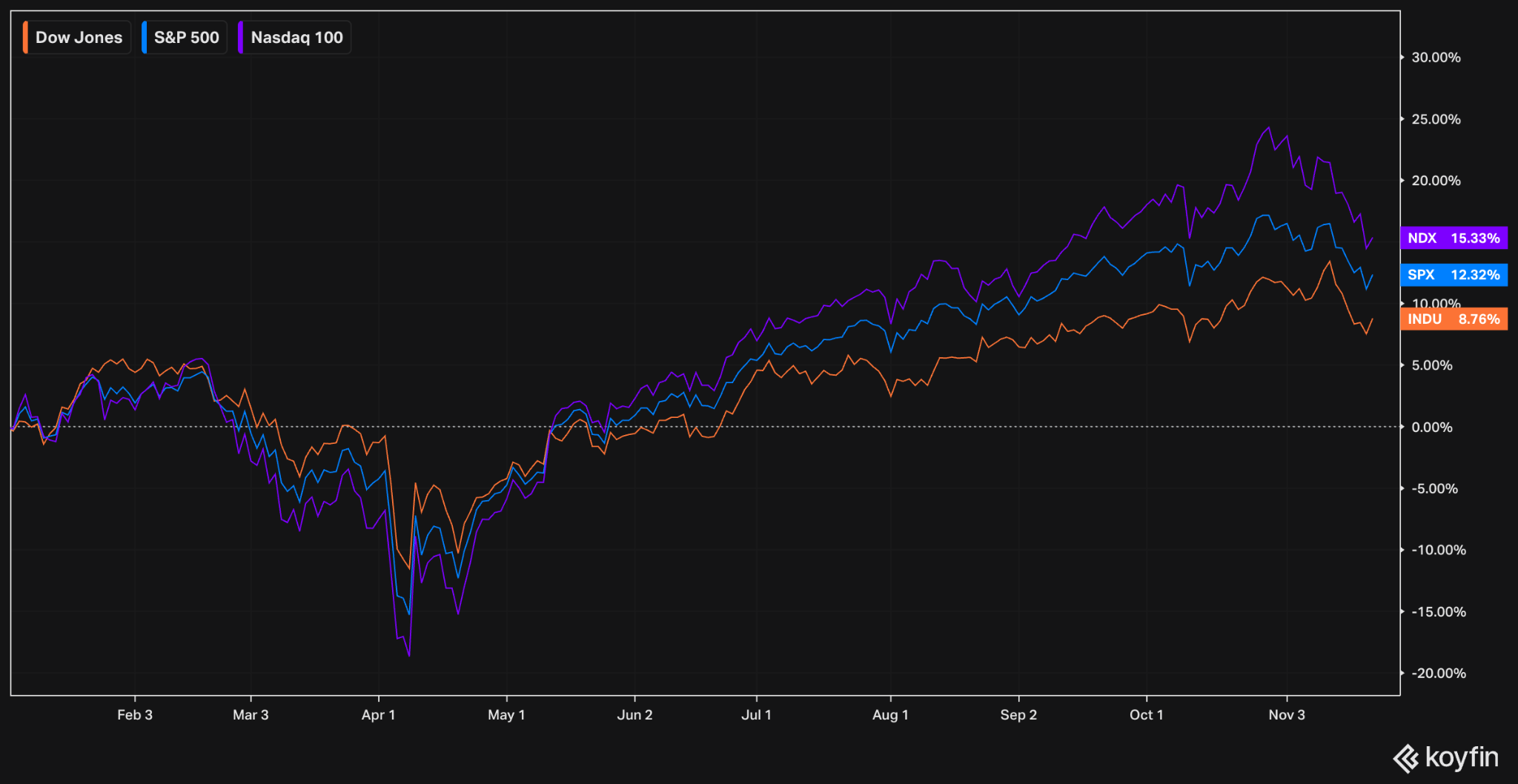Click the INDU 8.76% value tag

(1454, 319)
